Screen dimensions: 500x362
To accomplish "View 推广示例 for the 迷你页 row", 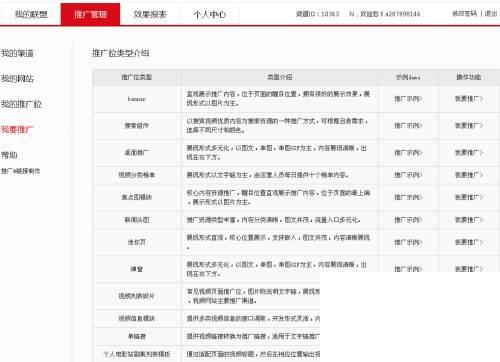I will 408,242.
